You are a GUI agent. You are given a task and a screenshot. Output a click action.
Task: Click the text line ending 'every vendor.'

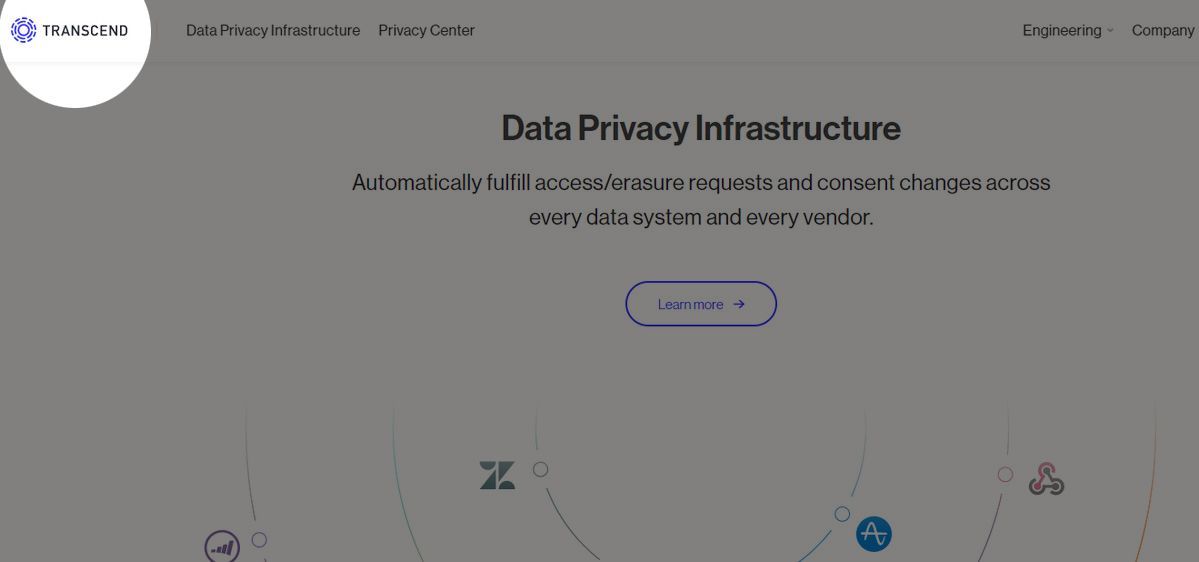pos(700,217)
